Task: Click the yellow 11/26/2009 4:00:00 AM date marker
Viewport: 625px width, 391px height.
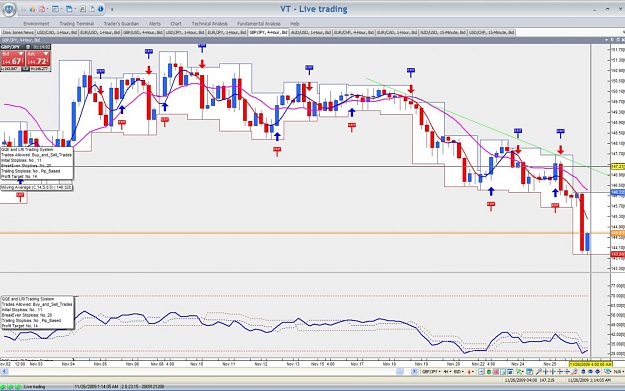Action: click(x=590, y=364)
